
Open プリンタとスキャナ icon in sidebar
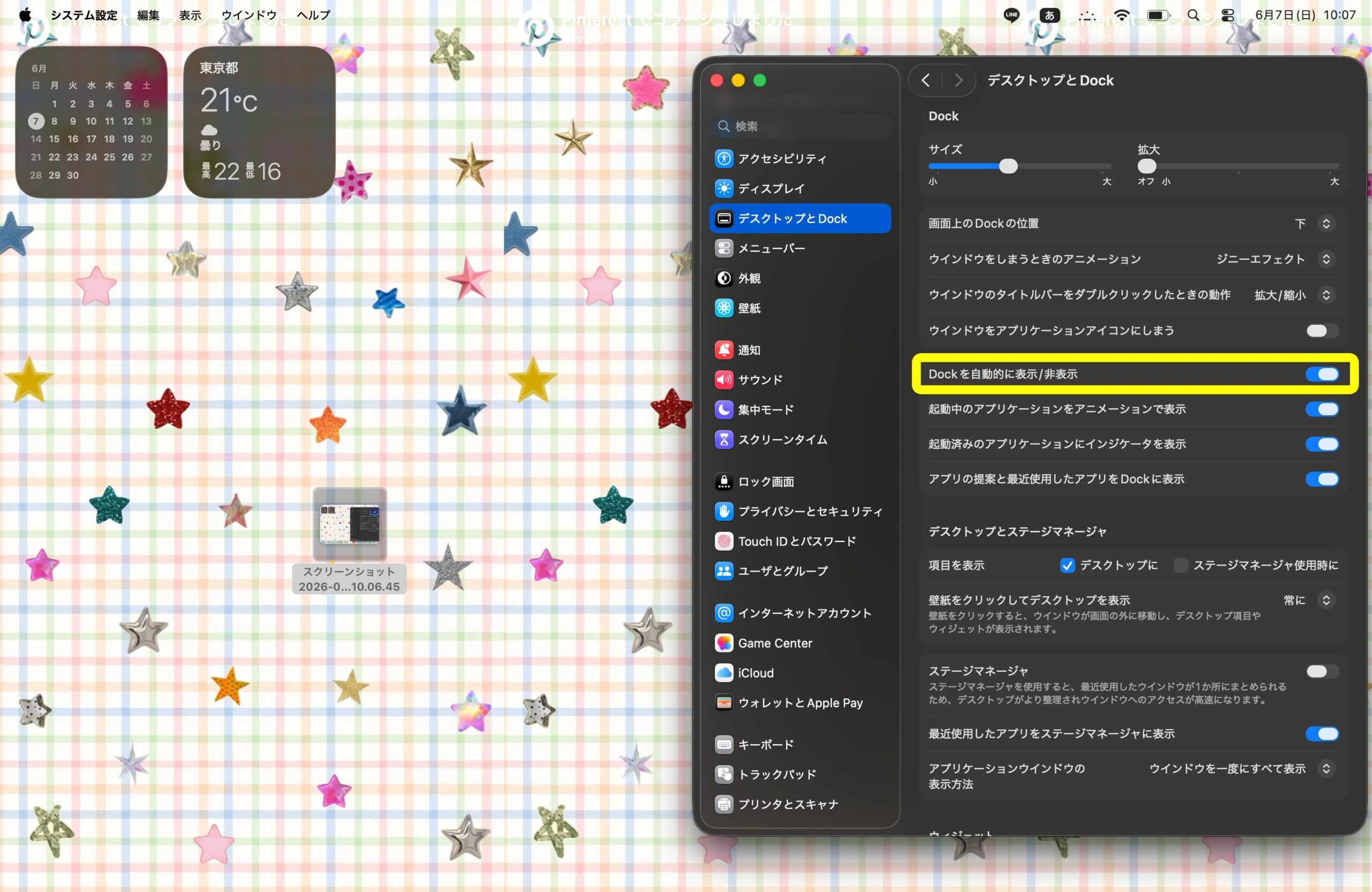click(x=724, y=804)
